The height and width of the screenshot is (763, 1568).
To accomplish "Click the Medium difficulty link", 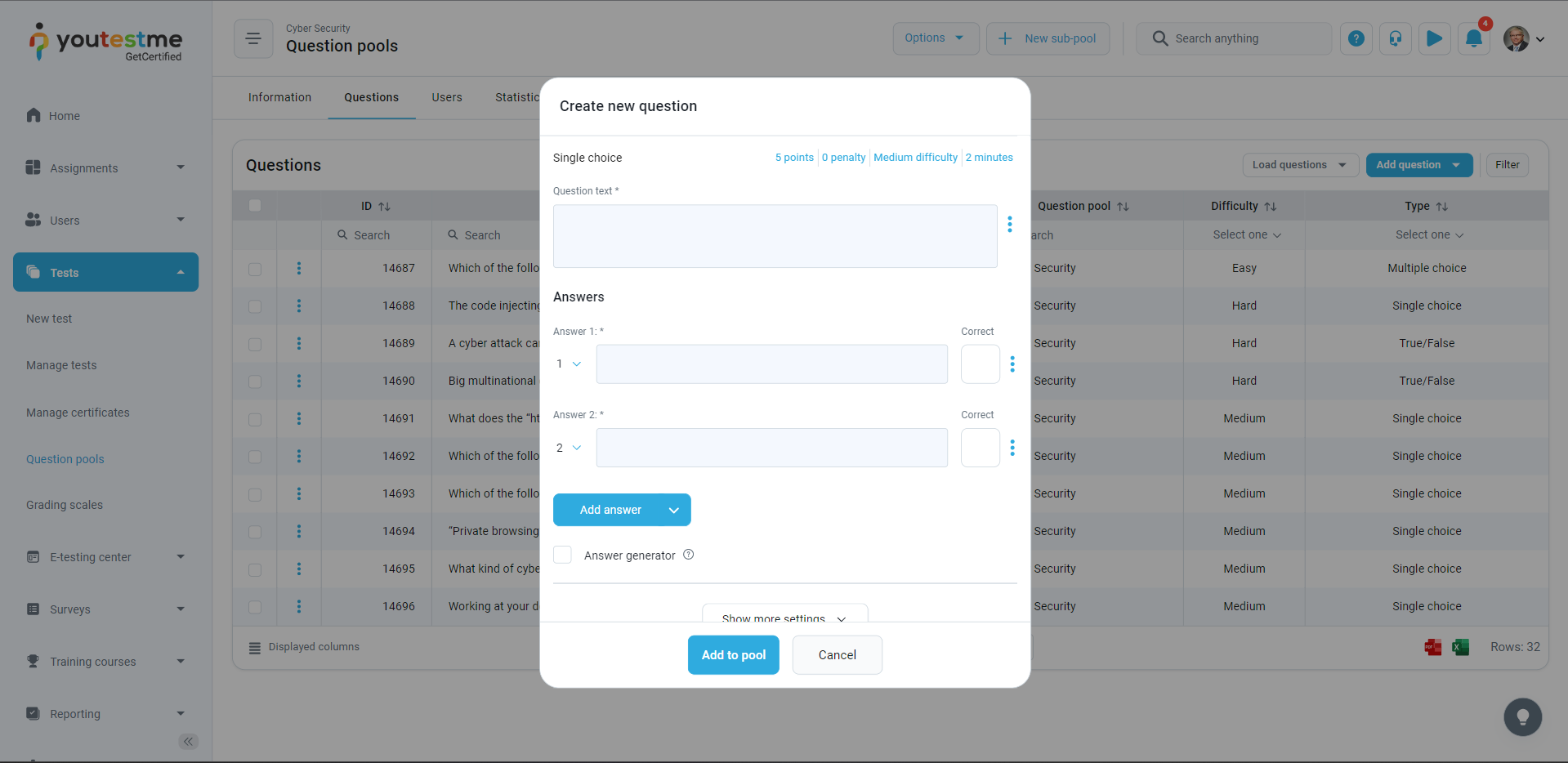I will 915,158.
